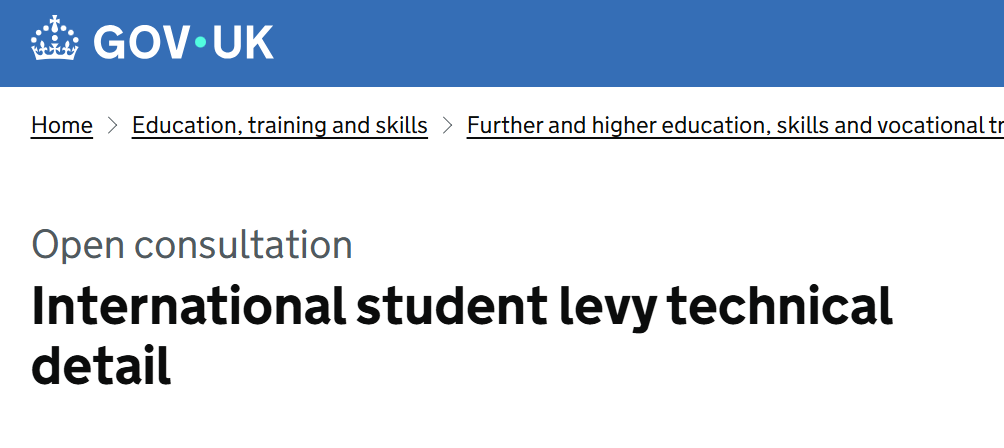Click the word "detail" in the page title

[101, 367]
